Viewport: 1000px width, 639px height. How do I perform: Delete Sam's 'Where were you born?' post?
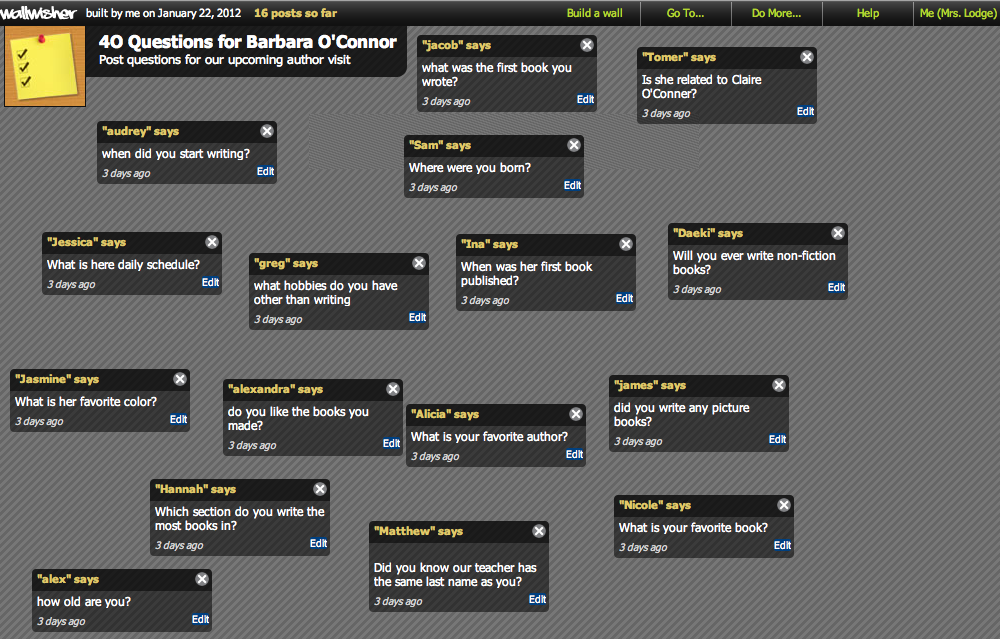(x=574, y=145)
